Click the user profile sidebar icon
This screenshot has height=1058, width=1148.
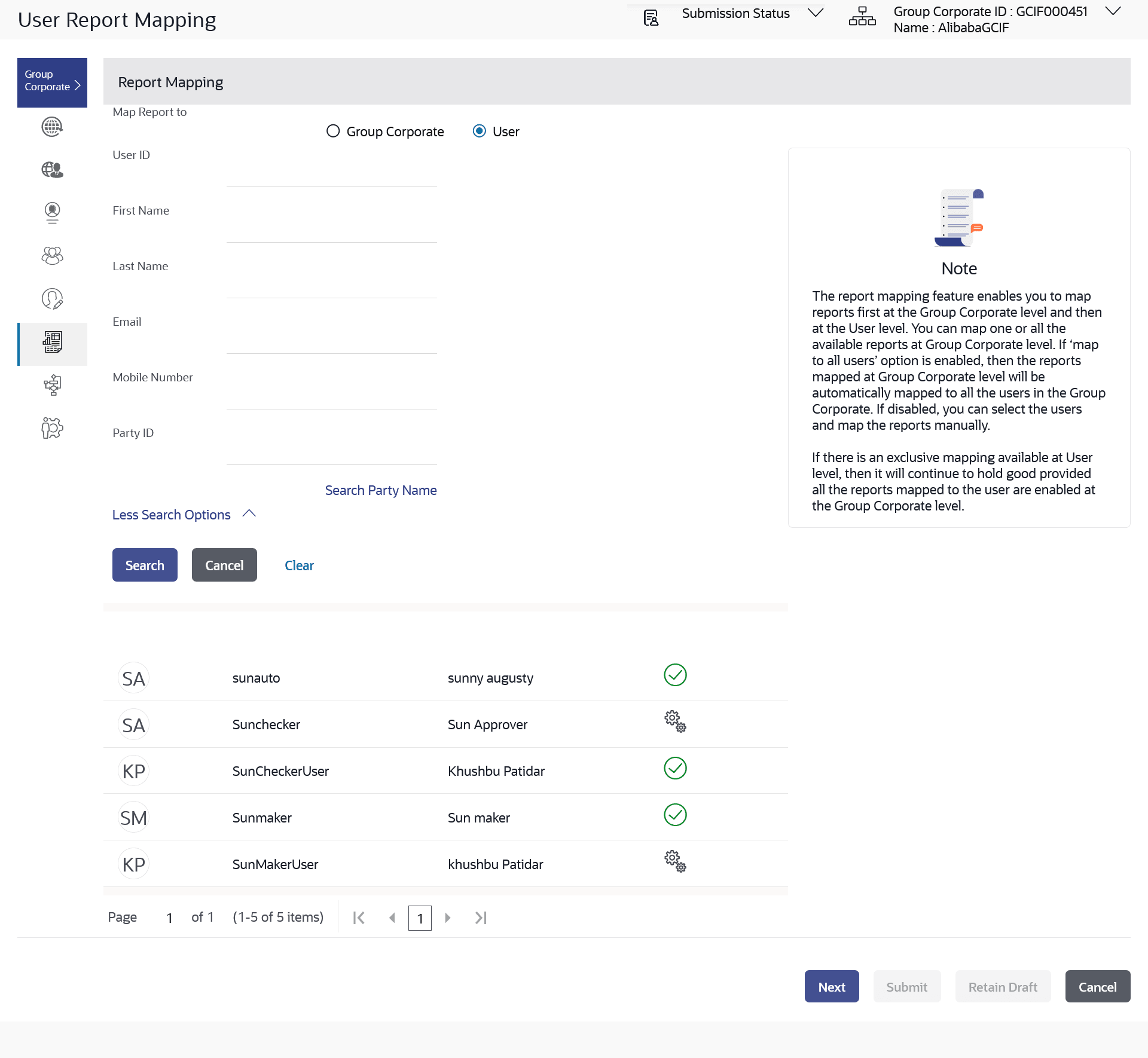click(x=52, y=212)
